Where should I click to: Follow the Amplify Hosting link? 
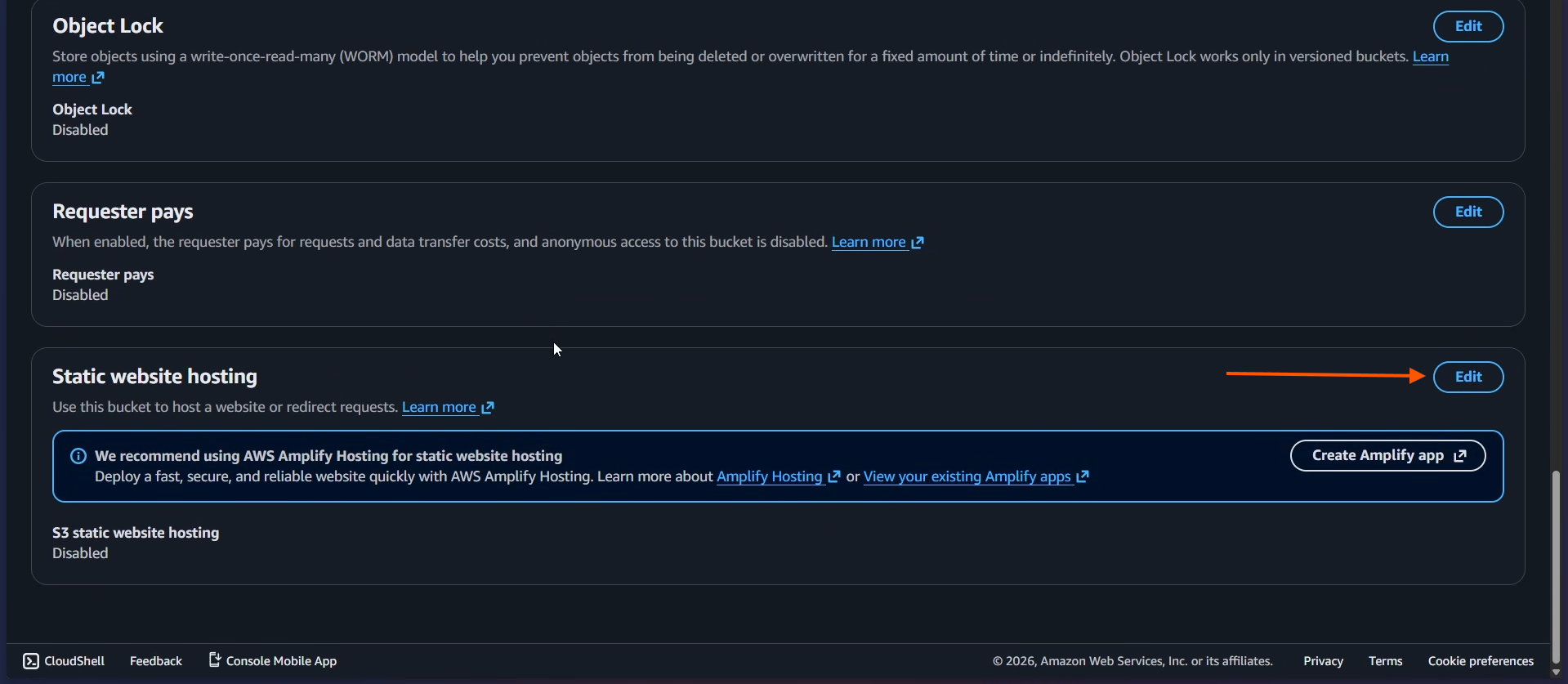[769, 476]
